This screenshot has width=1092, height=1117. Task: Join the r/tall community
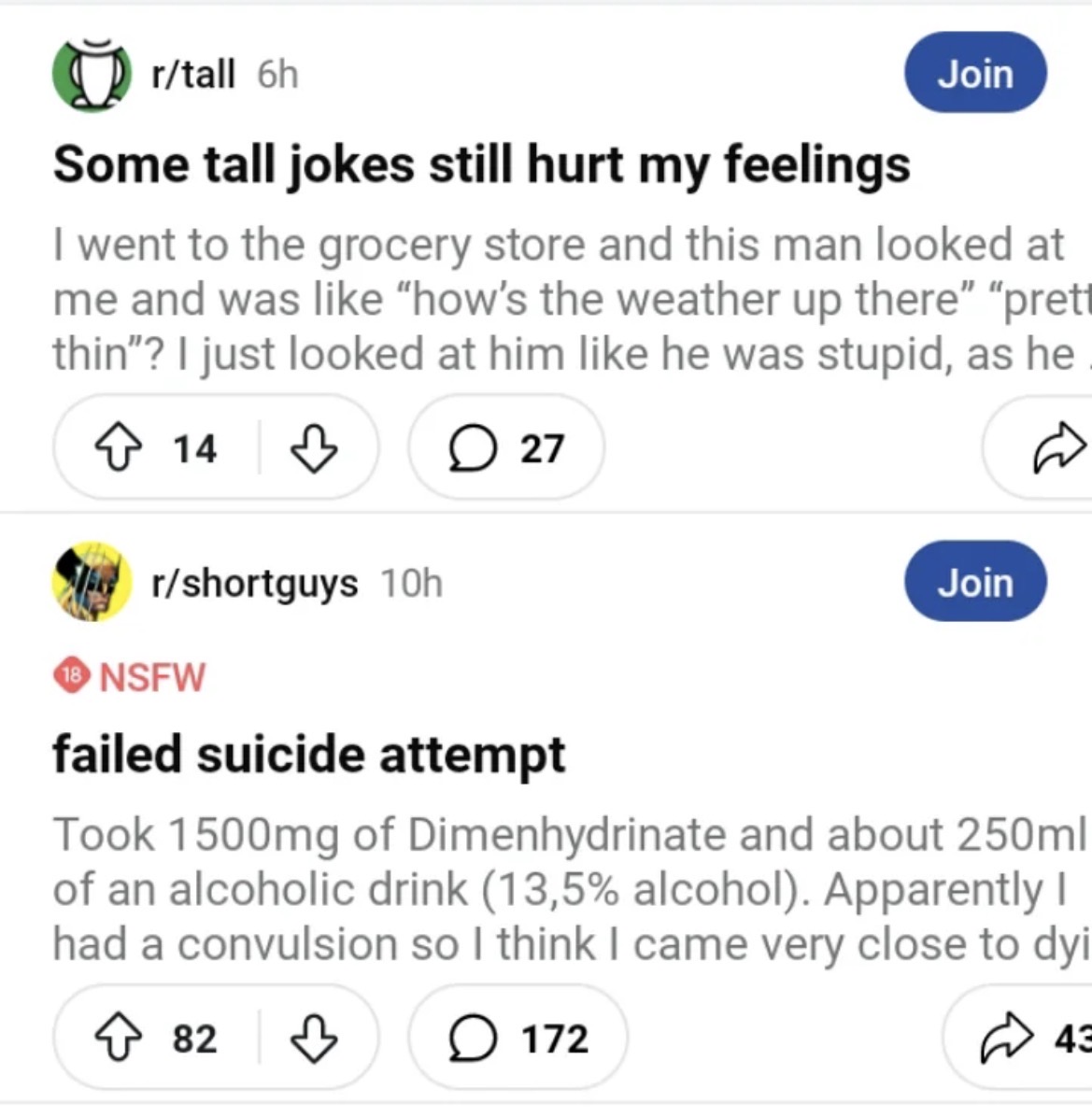click(975, 73)
